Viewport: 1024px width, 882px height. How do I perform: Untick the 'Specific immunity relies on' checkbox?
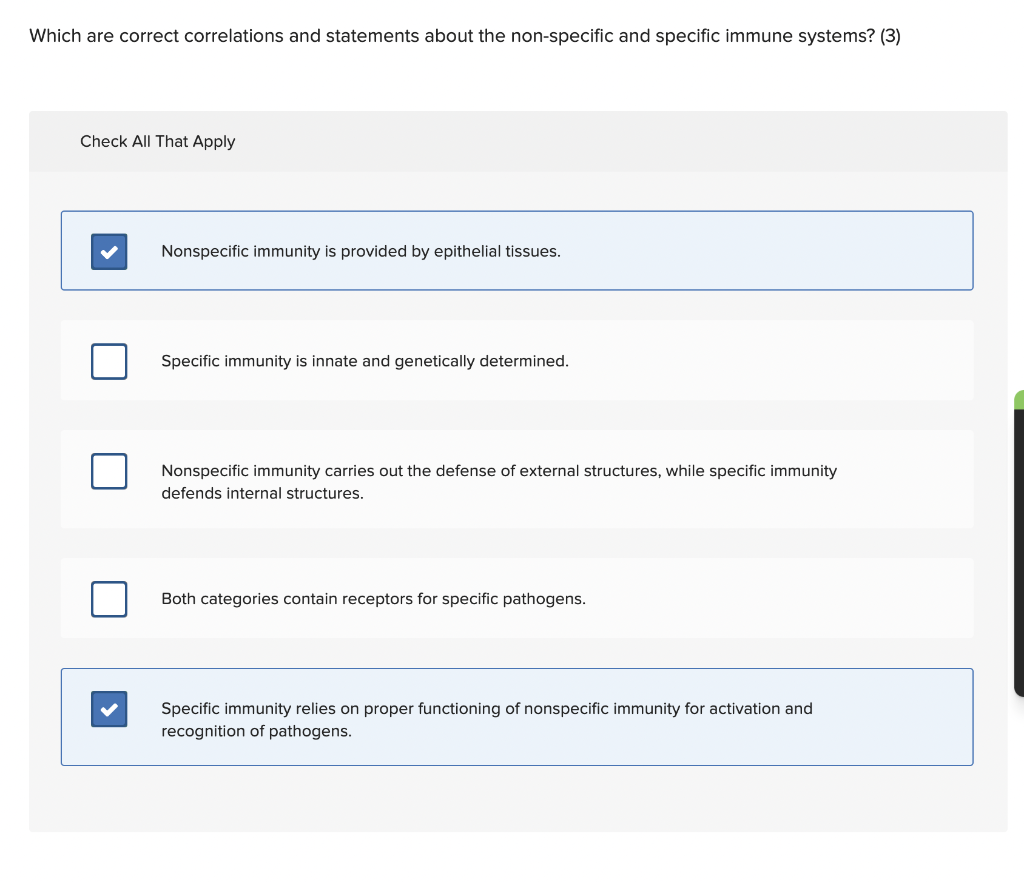[109, 709]
